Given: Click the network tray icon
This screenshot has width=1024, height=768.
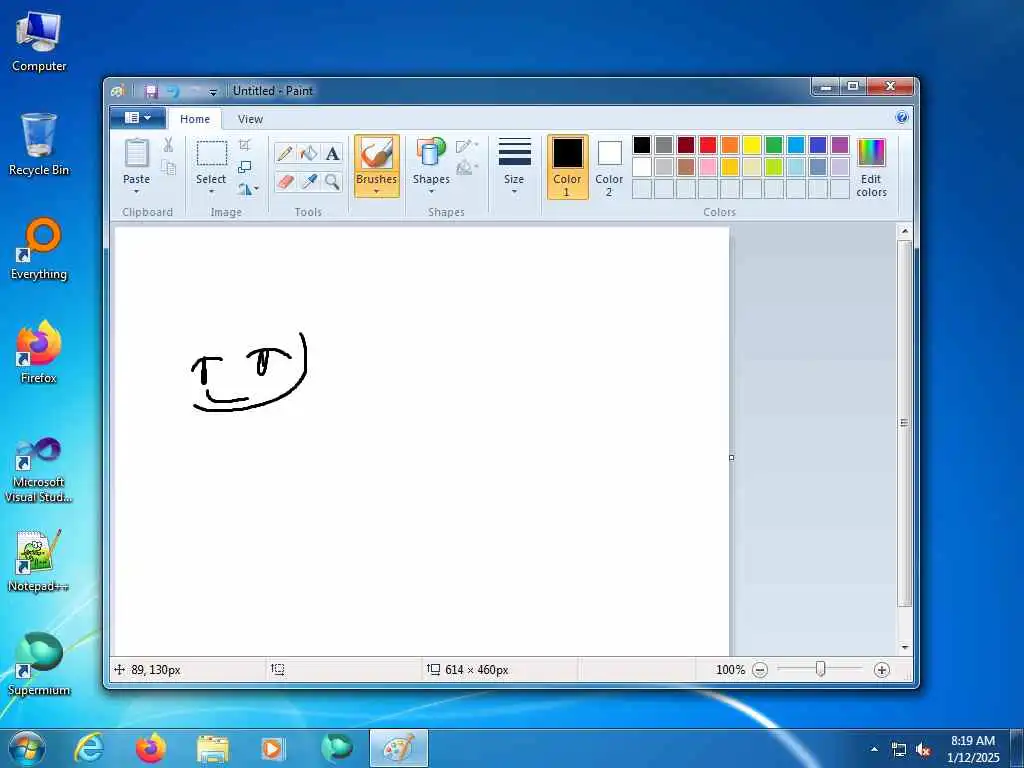Looking at the screenshot, I should [899, 750].
